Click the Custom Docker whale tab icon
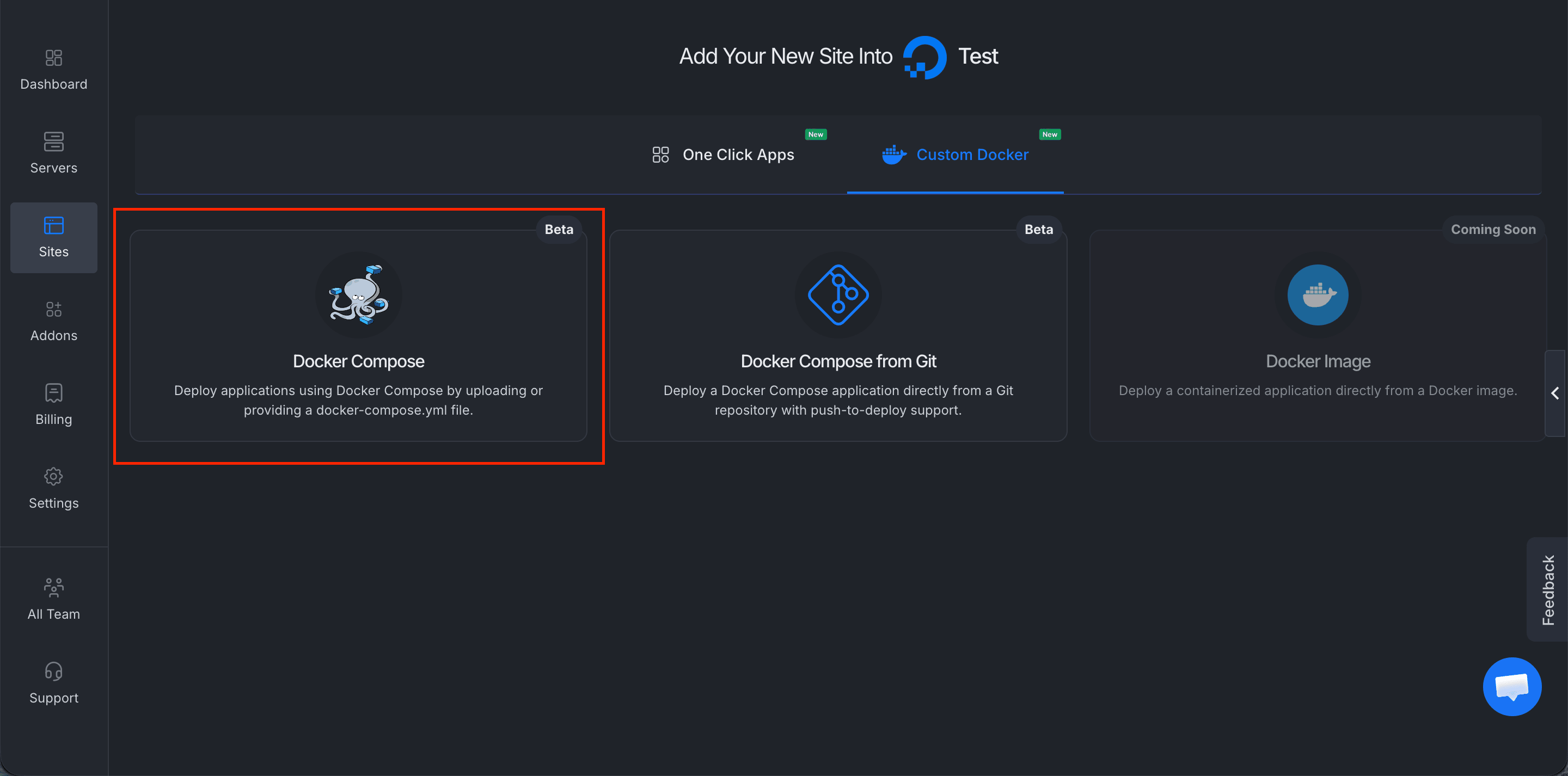Viewport: 1568px width, 776px height. [894, 155]
